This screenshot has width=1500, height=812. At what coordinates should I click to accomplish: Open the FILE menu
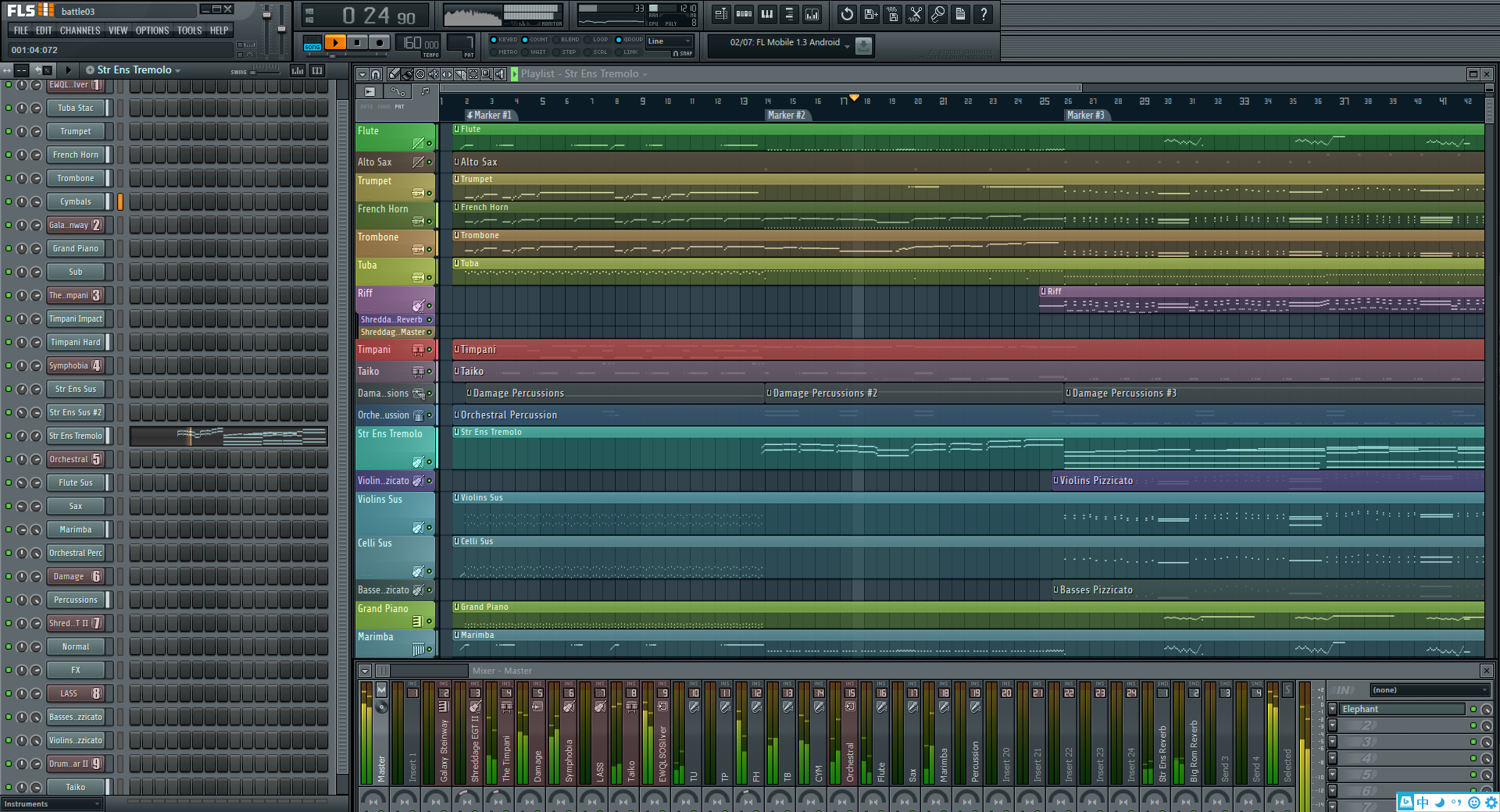click(21, 30)
